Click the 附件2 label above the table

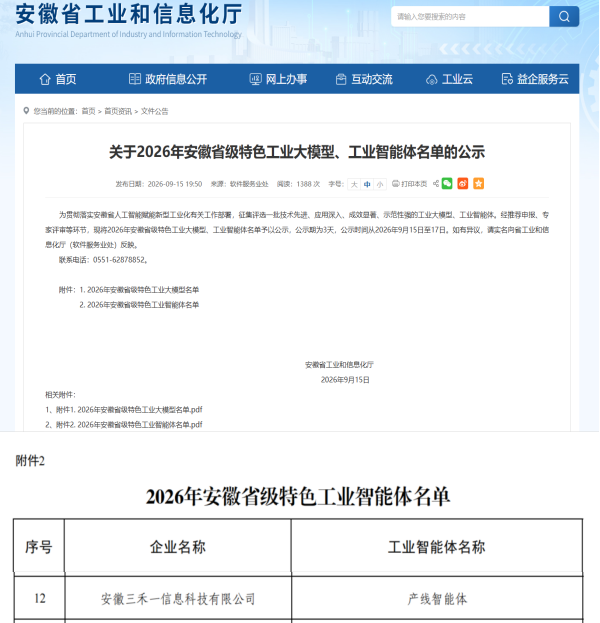tap(30, 461)
